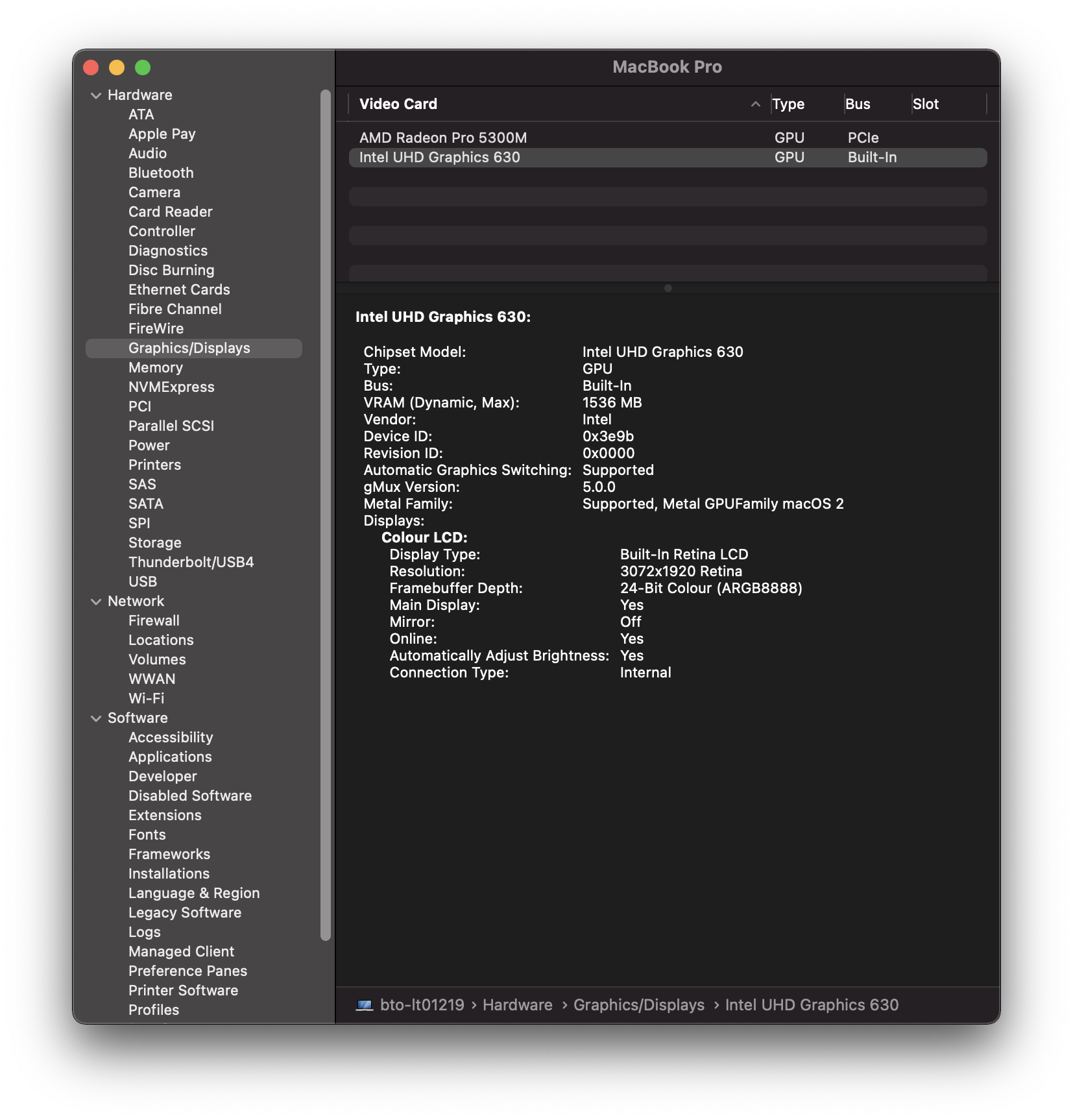This screenshot has width=1073, height=1120.
Task: Click the split pane divider handle dot
Action: coord(668,288)
